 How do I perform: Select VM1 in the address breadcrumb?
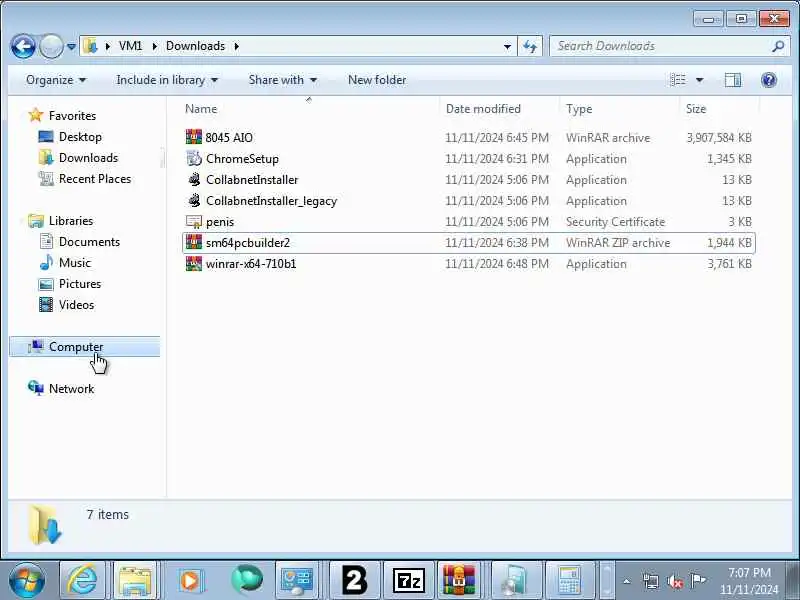point(130,46)
